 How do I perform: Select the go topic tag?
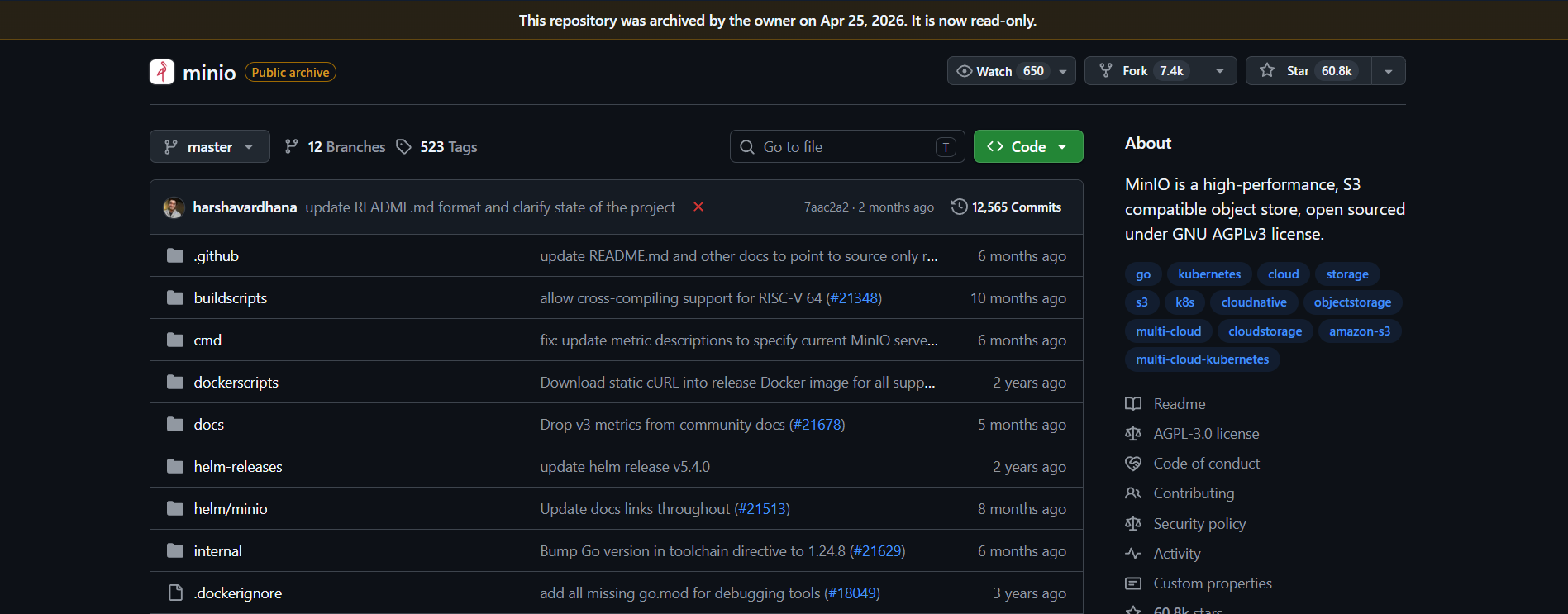pos(1143,274)
